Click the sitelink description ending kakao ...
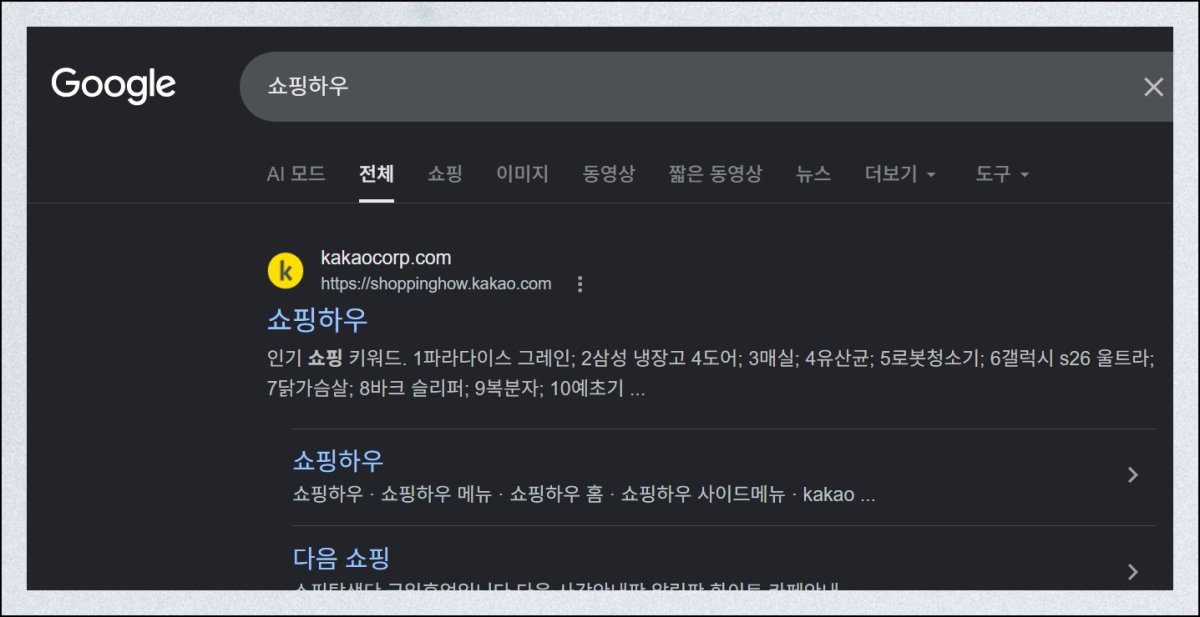 pos(584,495)
